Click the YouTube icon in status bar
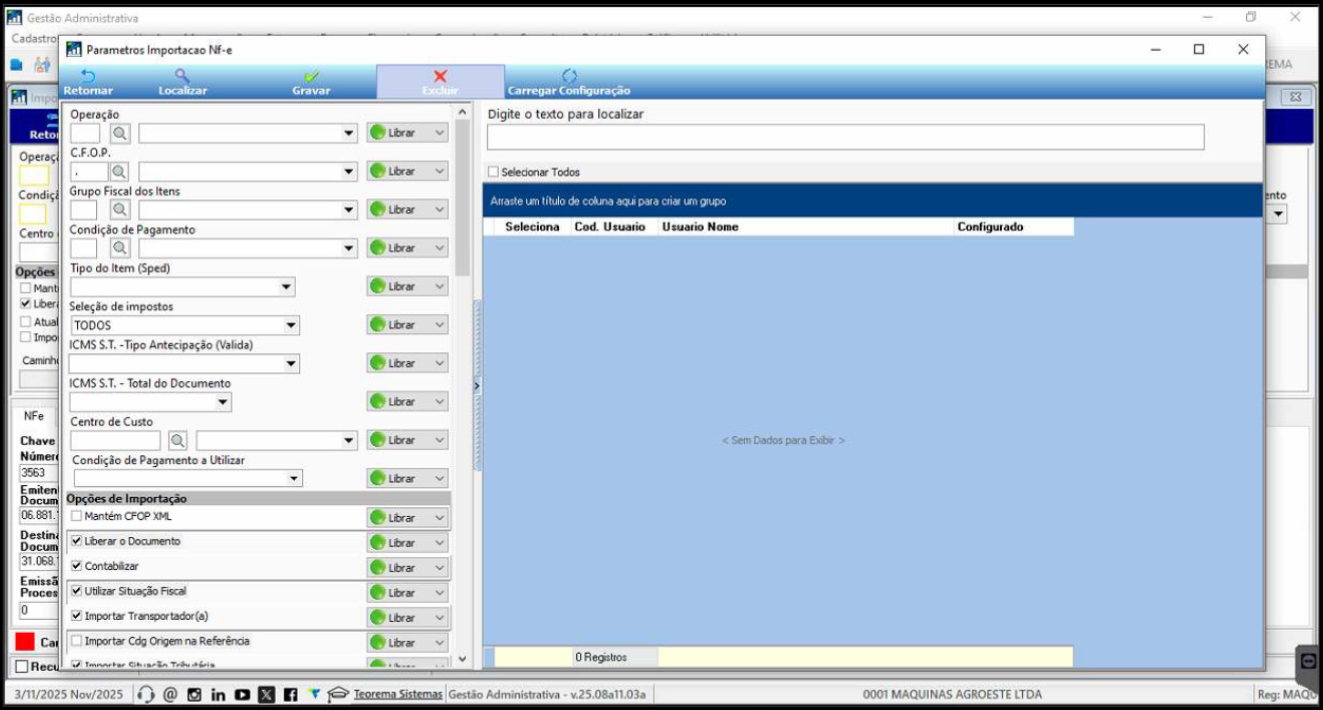This screenshot has width=1323, height=710. (x=242, y=694)
